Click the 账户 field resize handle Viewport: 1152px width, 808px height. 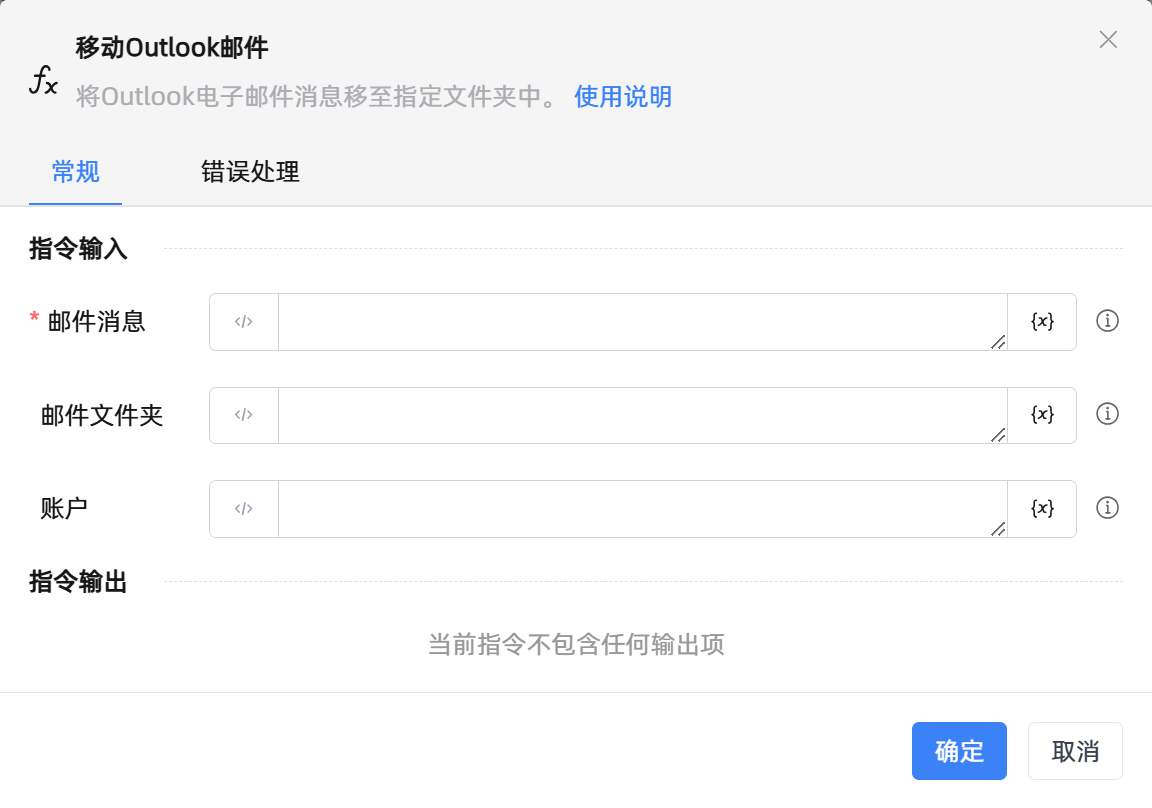[998, 528]
